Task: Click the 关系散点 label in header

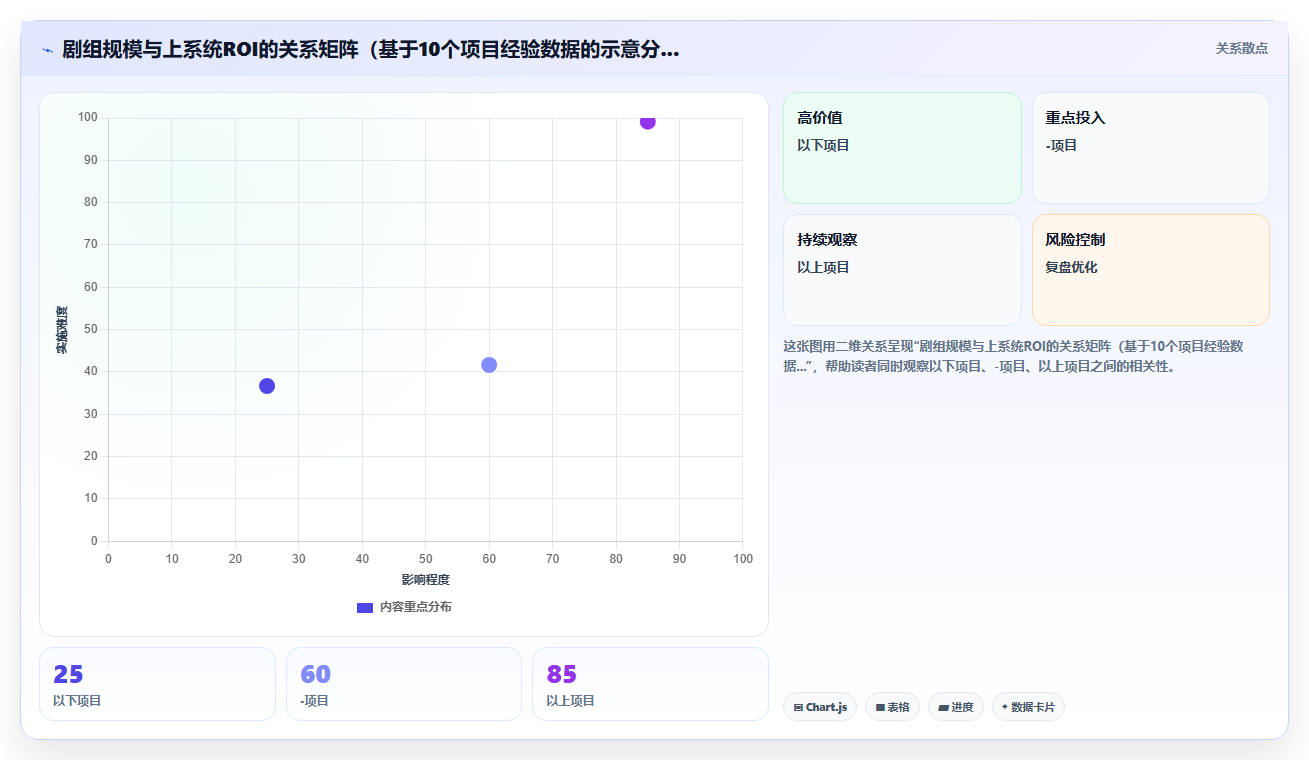Action: click(x=1241, y=48)
